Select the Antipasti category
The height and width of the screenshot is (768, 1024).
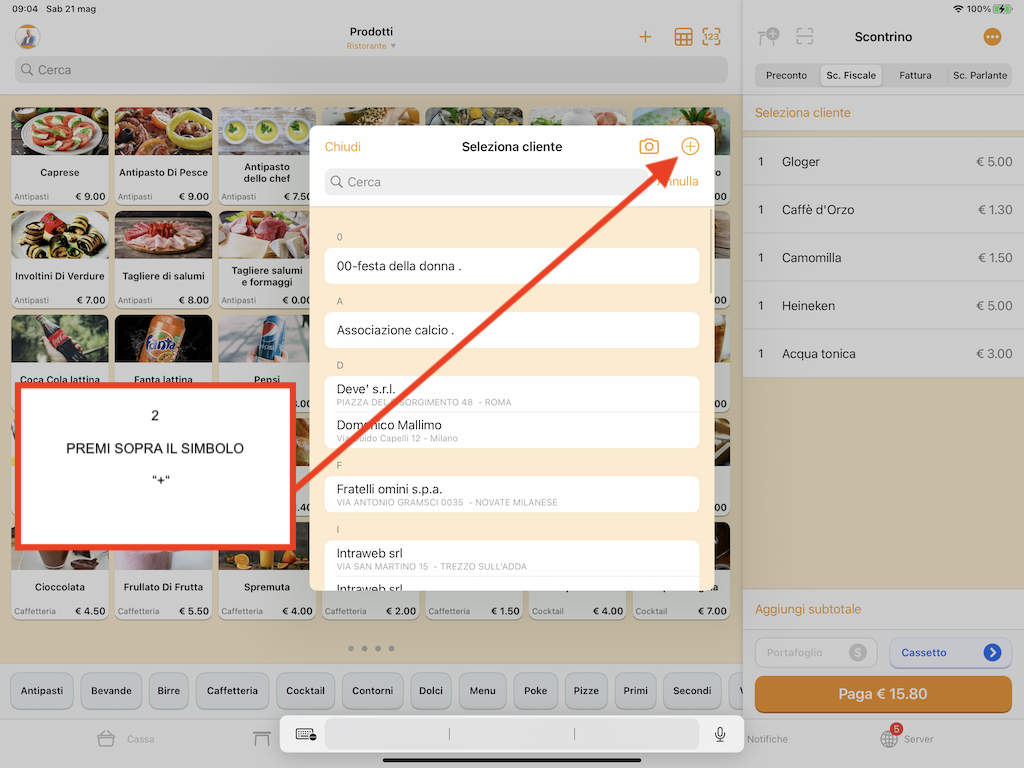click(42, 691)
